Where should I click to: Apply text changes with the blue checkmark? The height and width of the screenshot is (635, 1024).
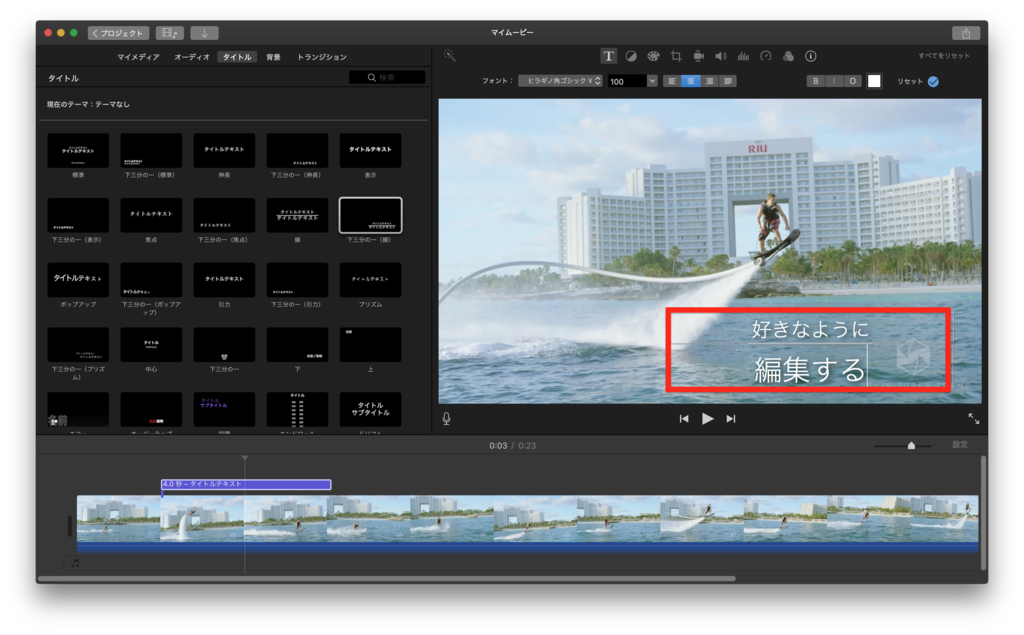pos(933,82)
